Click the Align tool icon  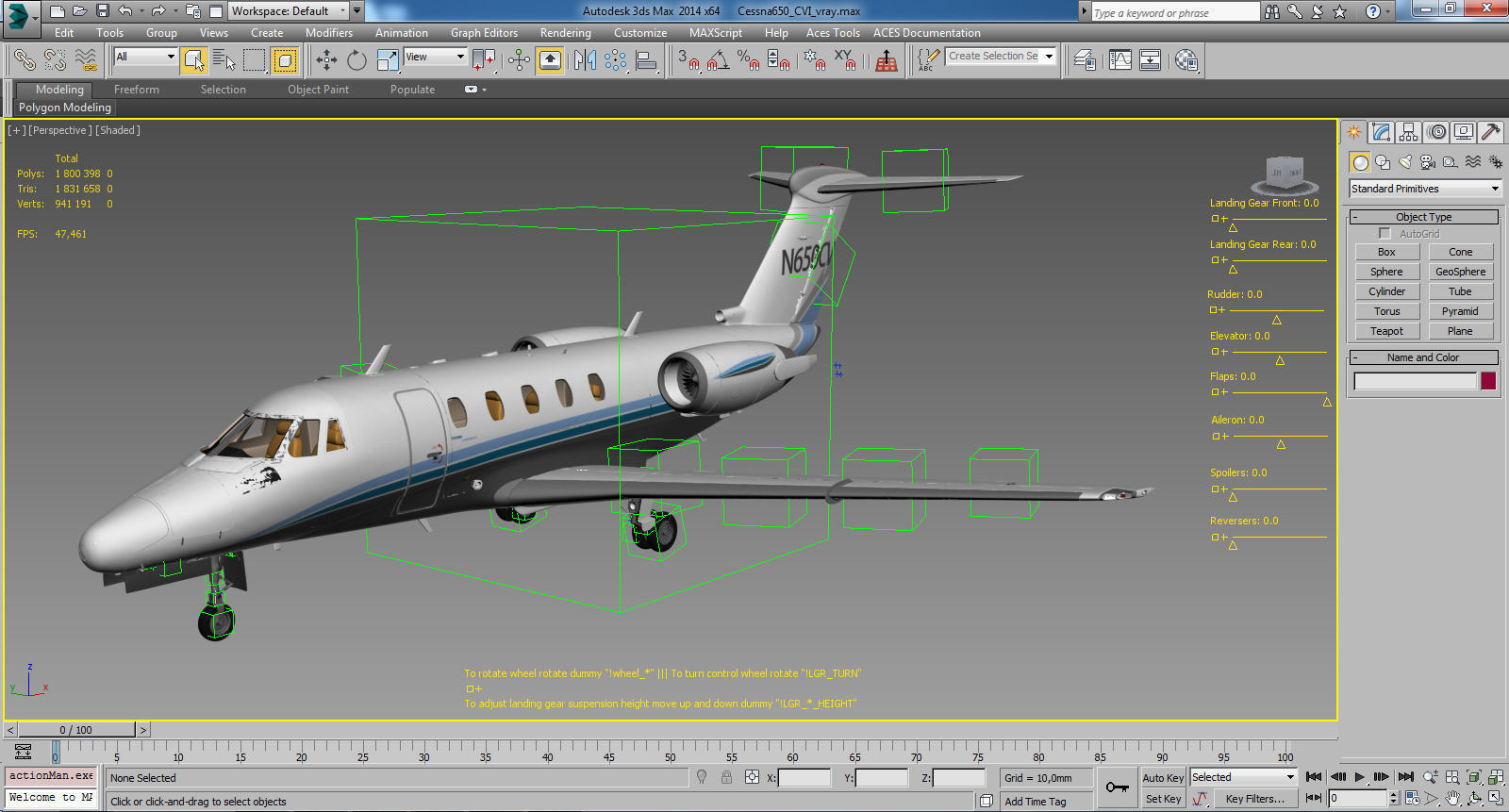tap(646, 60)
